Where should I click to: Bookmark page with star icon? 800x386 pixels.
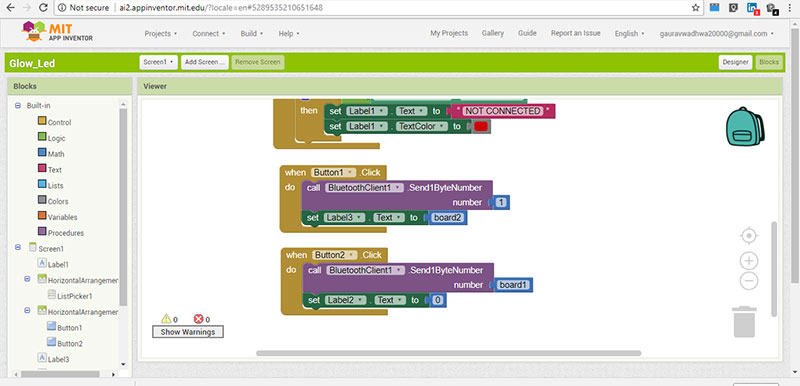695,8
